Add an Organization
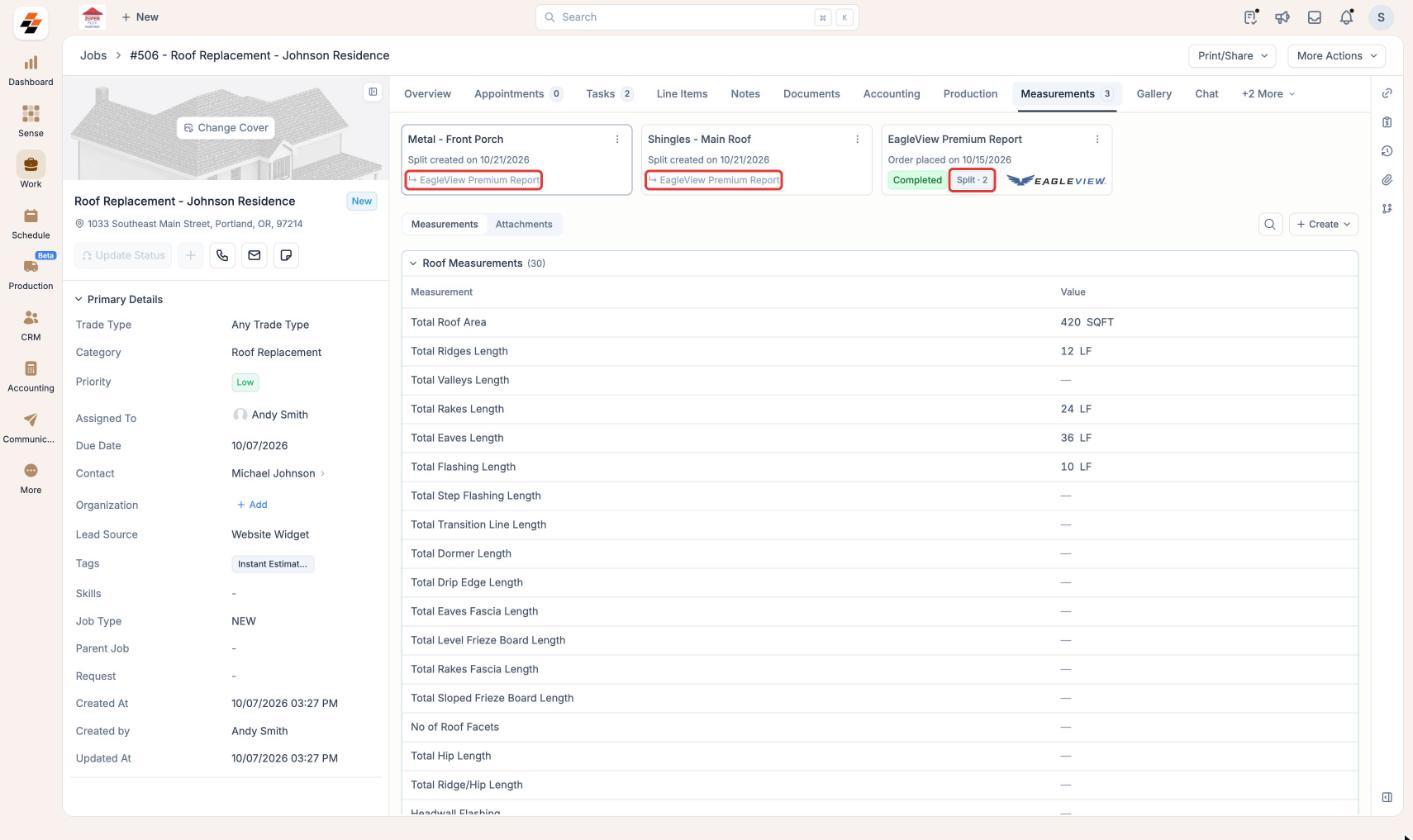Viewport: 1413px width, 840px height. click(252, 505)
